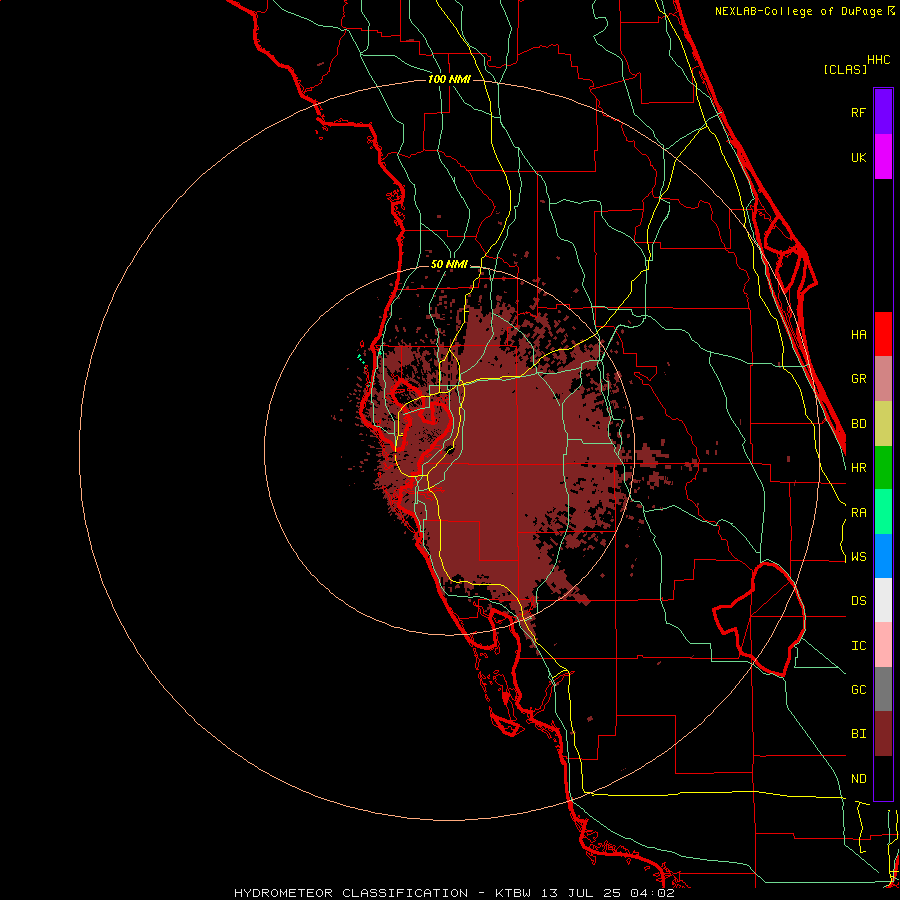The width and height of the screenshot is (900, 900).
Task: Click the GC legend label
Action: tap(858, 690)
